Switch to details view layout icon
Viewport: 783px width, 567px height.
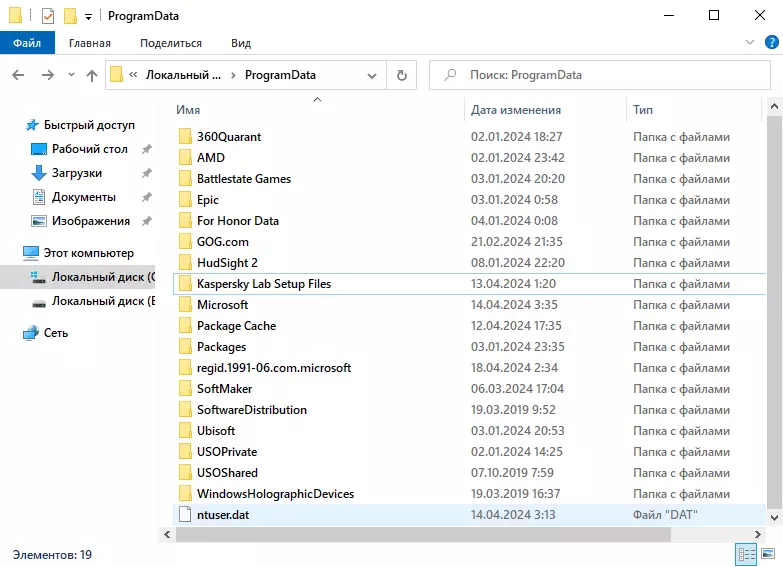(745, 553)
